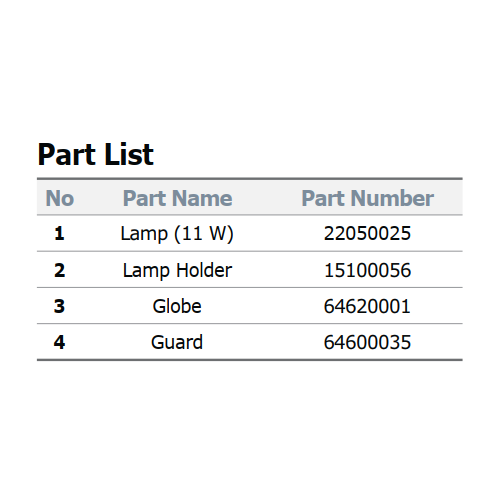Viewport: 500px width, 500px height.
Task: Click the word Number in the header row
Action: pos(392,198)
